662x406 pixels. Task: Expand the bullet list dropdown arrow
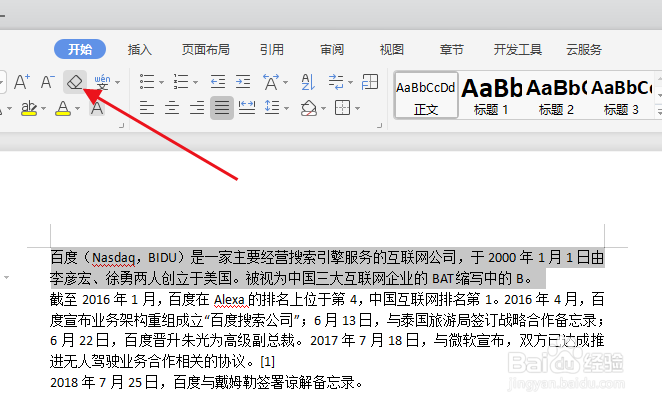(x=161, y=82)
